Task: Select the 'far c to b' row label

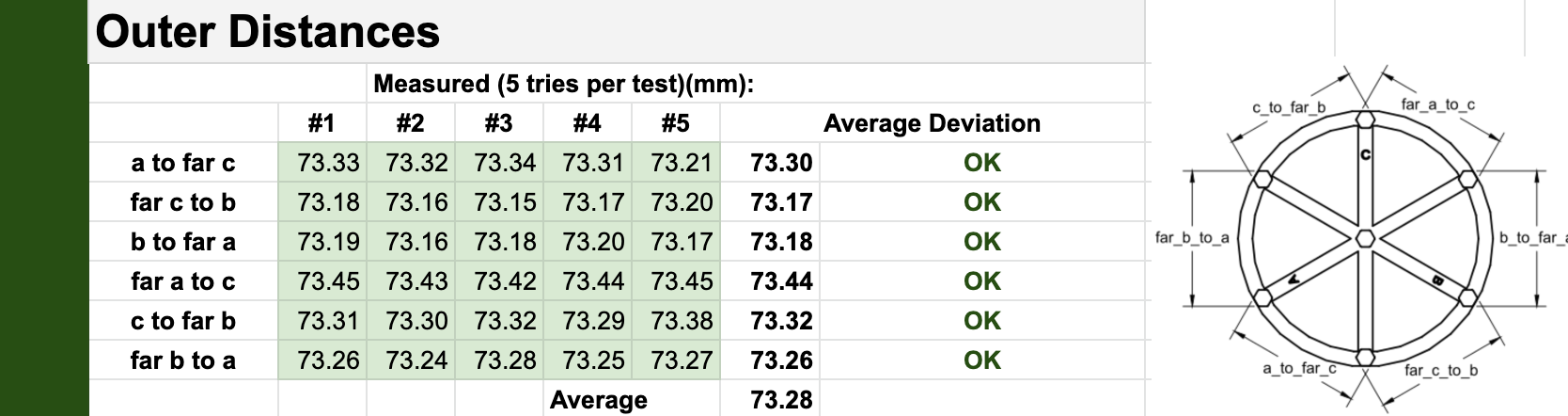Action: [183, 202]
